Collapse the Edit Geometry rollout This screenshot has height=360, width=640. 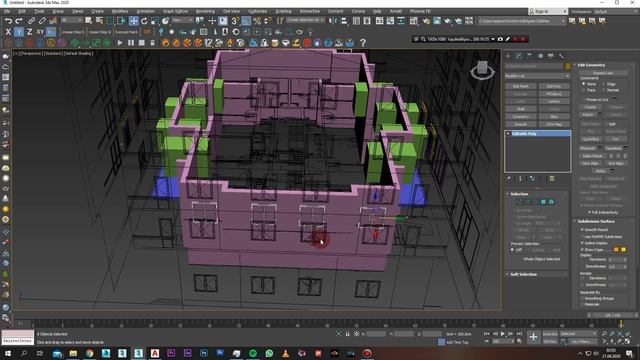coord(591,65)
